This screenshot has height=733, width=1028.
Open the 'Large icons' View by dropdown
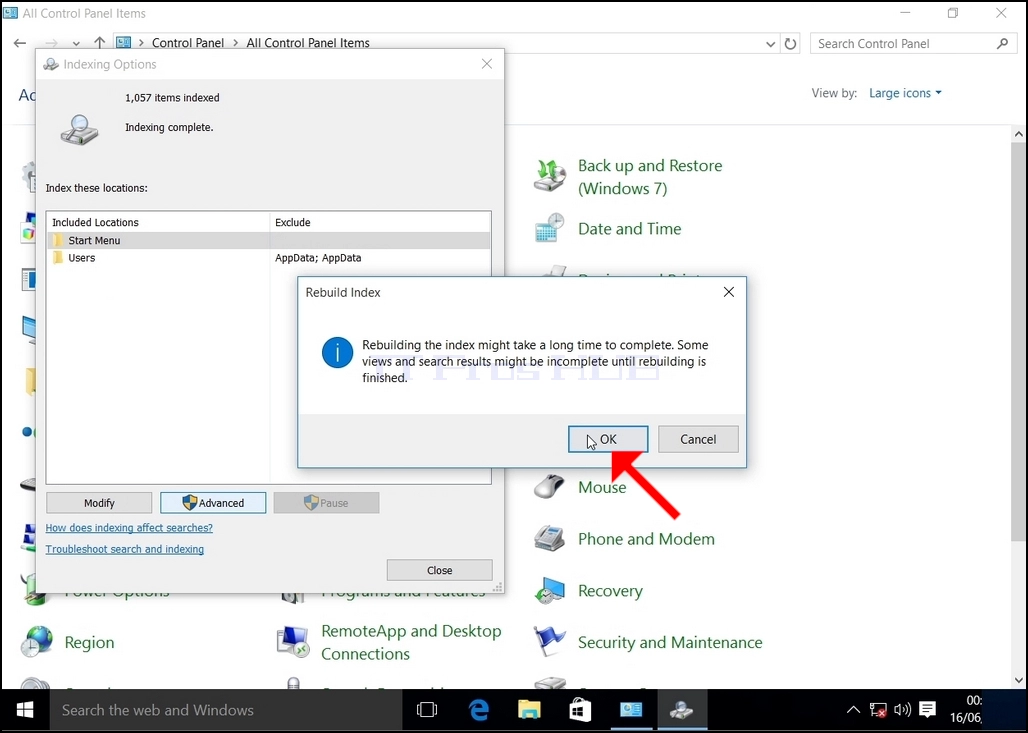tap(905, 93)
